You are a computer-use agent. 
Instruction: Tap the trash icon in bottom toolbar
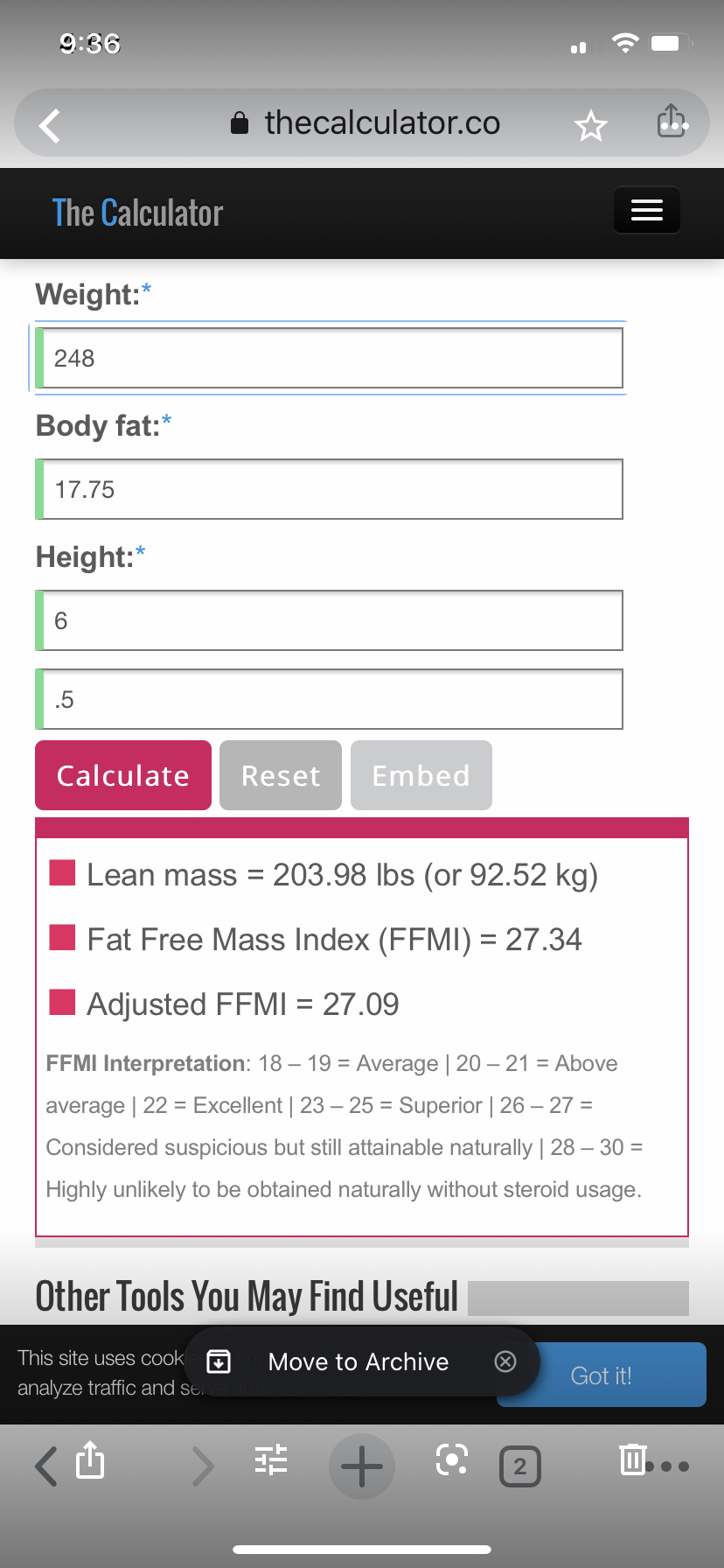(631, 1459)
